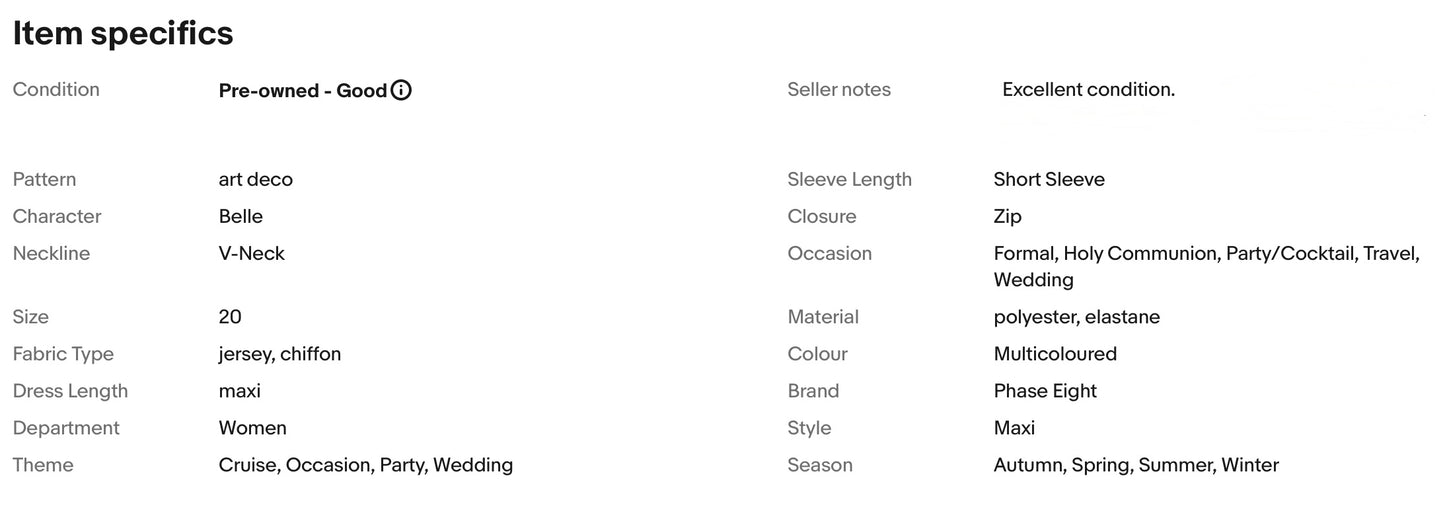Click the size value 20

point(230,317)
